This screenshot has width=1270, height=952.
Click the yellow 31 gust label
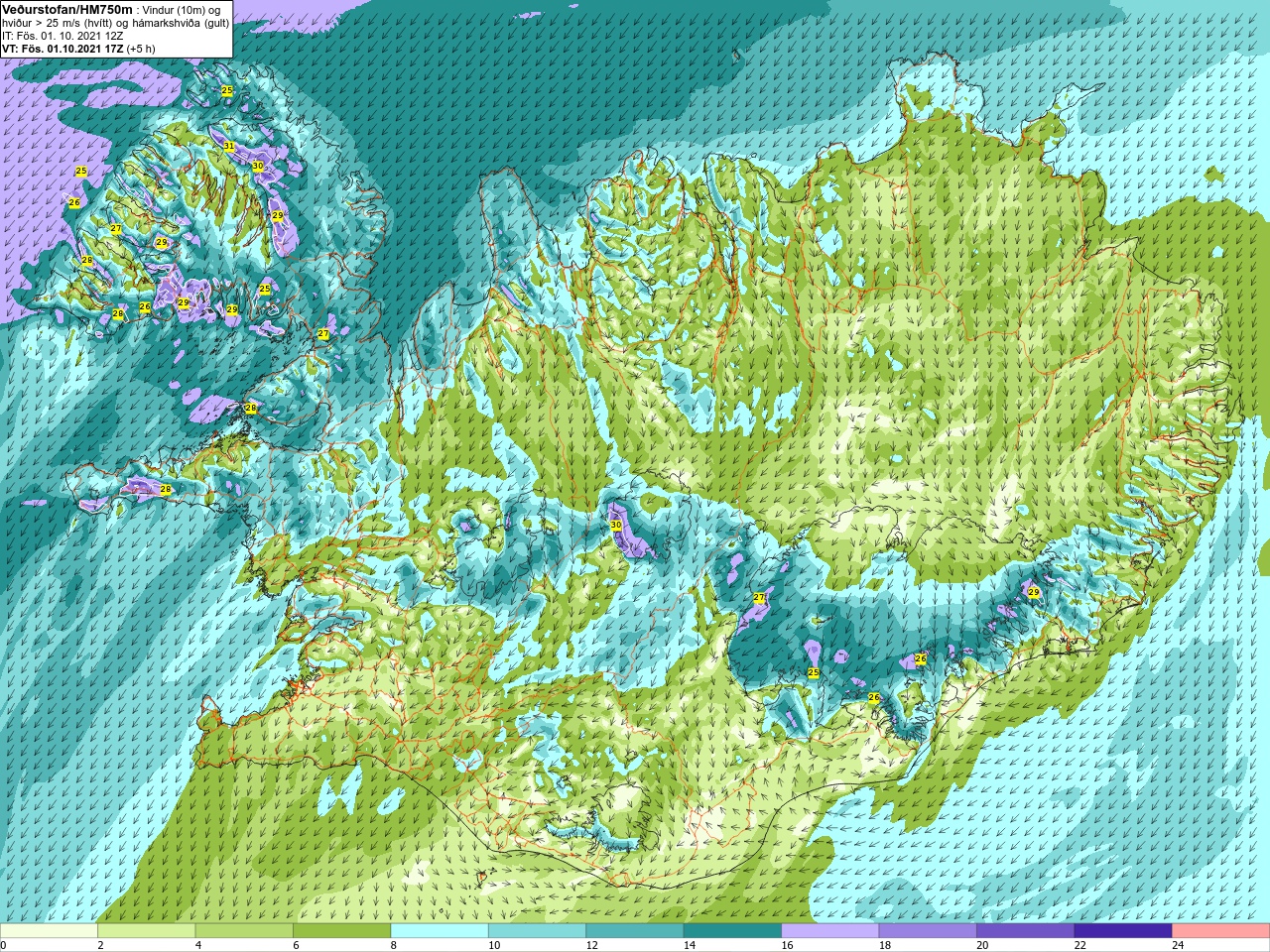tap(229, 146)
